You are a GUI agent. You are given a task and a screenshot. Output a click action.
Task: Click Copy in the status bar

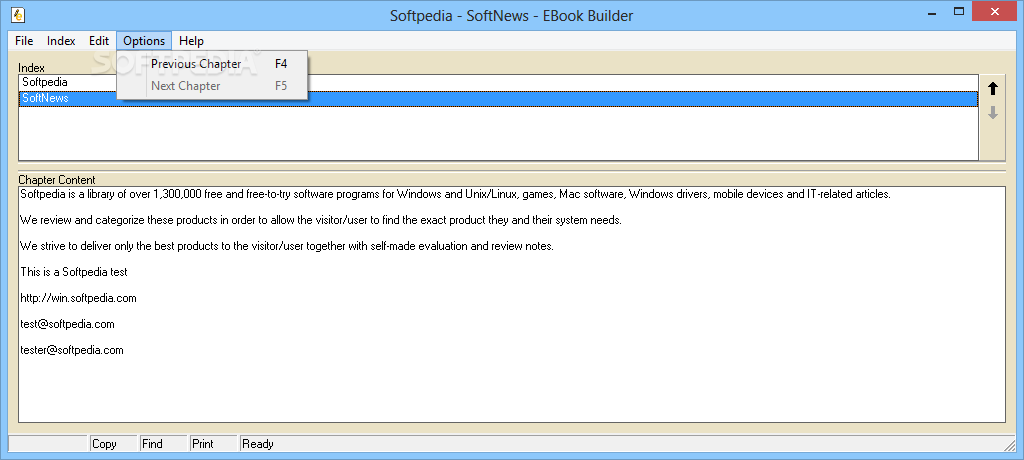(113, 444)
